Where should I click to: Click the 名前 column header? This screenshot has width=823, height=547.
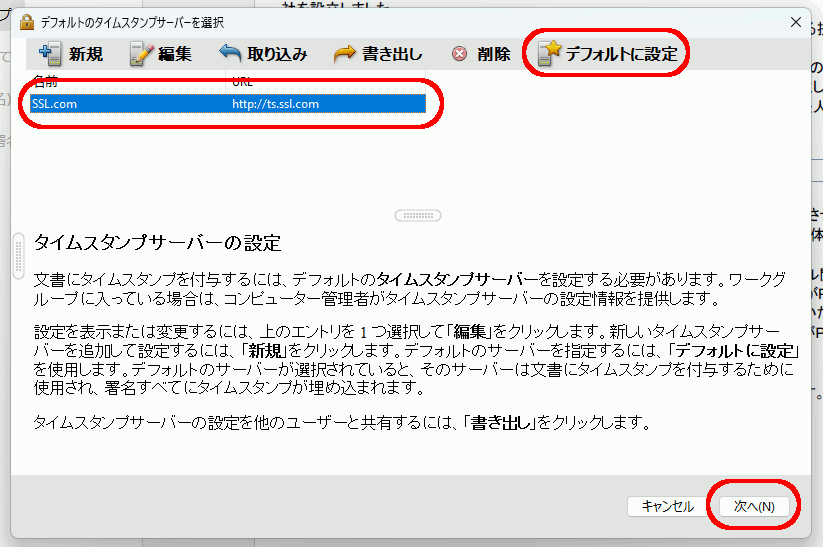(128, 82)
